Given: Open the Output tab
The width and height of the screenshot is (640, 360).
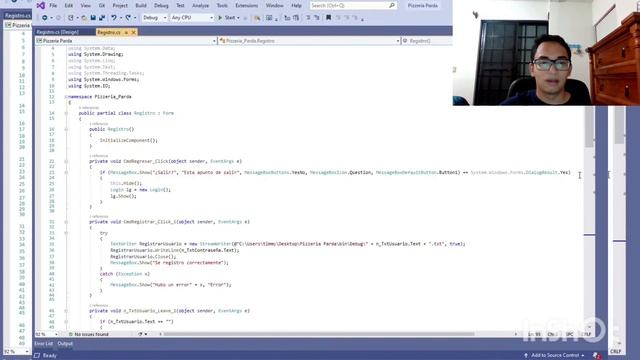Looking at the screenshot, I should click(x=65, y=344).
